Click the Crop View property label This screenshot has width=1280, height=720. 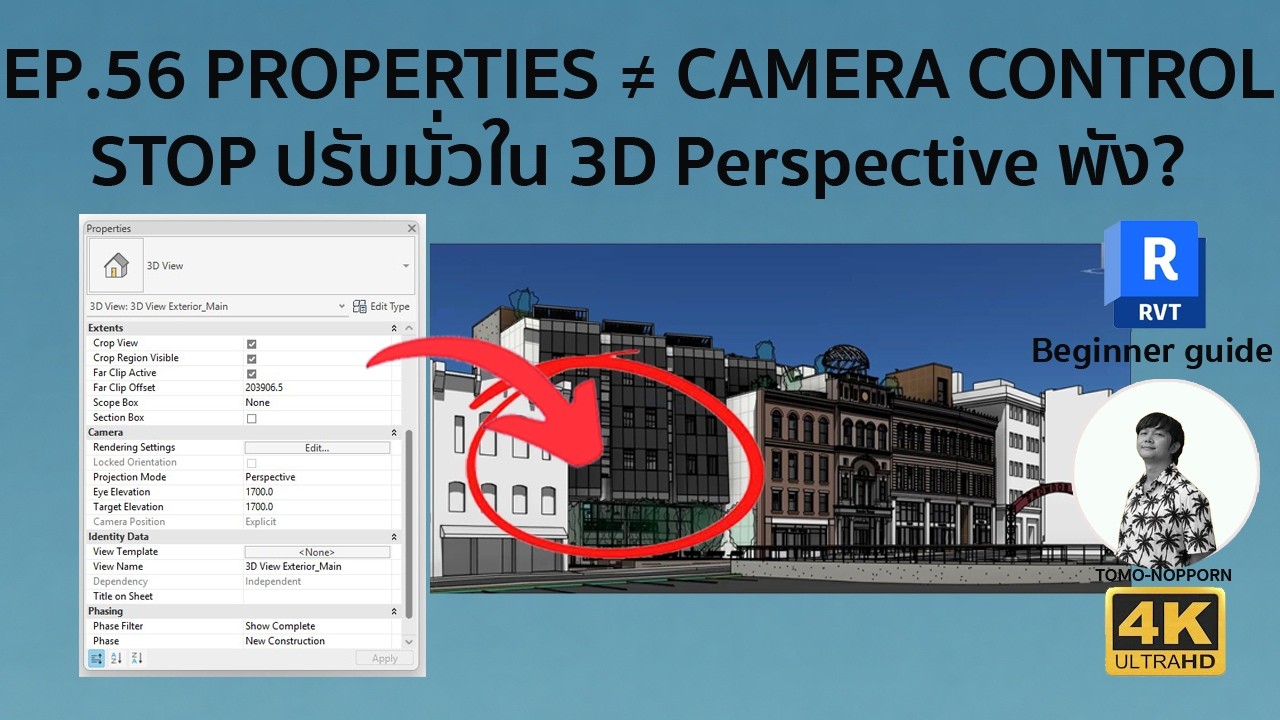115,343
